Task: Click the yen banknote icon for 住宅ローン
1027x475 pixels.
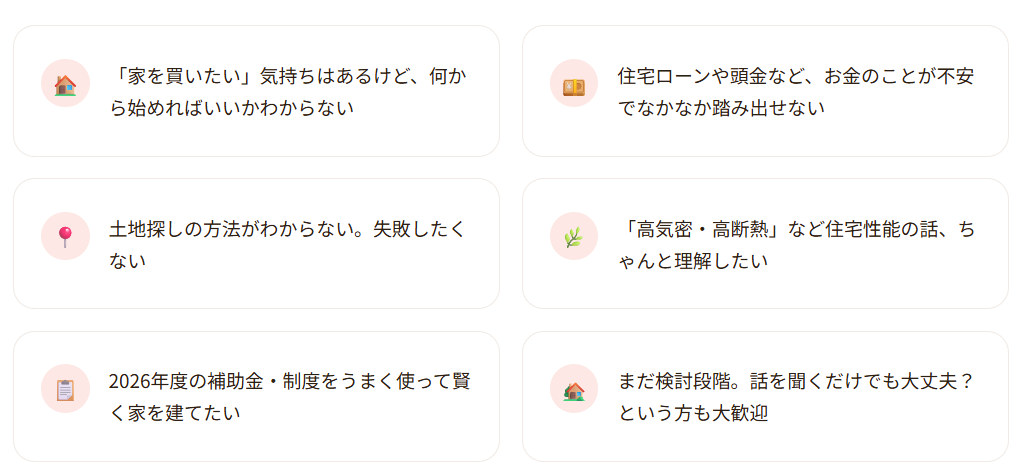Action: (x=574, y=84)
